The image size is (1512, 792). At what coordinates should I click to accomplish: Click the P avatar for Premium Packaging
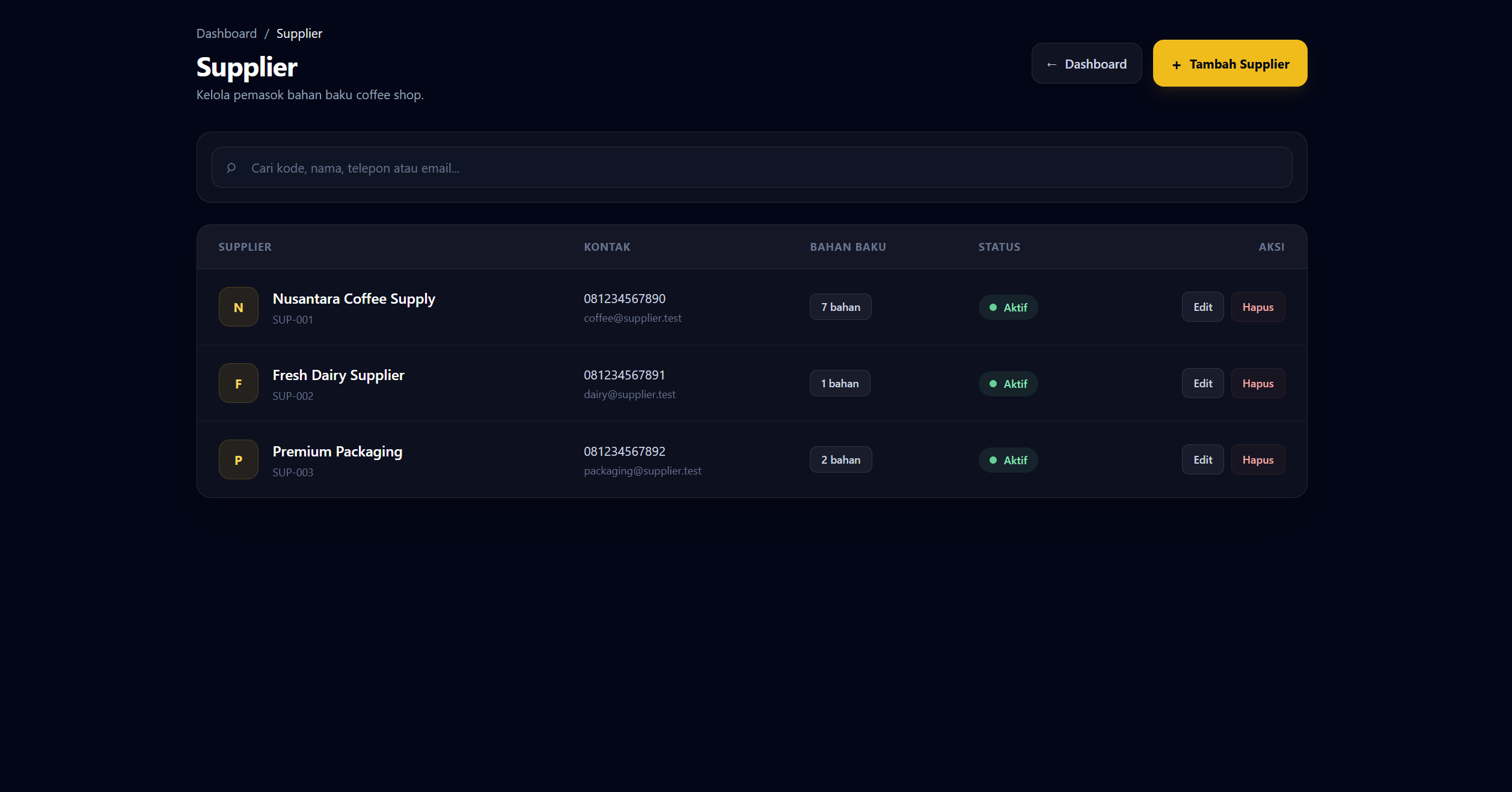(239, 459)
